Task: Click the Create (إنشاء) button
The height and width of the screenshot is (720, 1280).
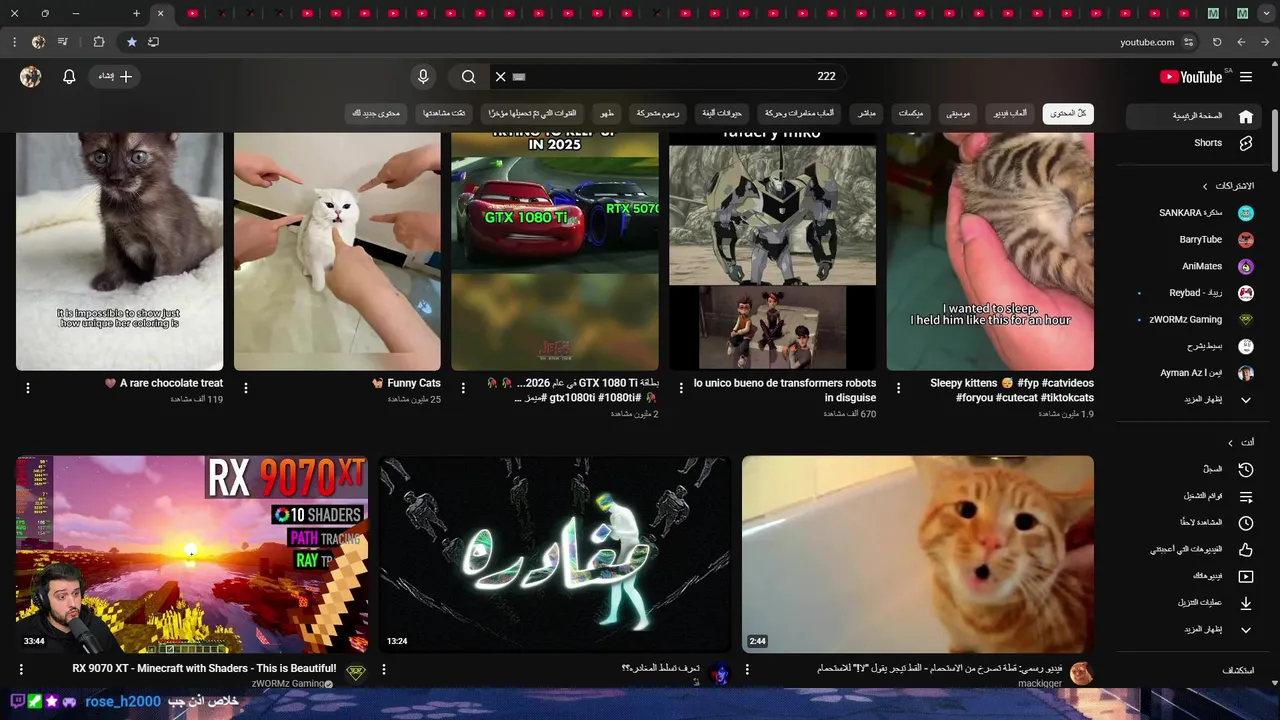Action: click(115, 77)
